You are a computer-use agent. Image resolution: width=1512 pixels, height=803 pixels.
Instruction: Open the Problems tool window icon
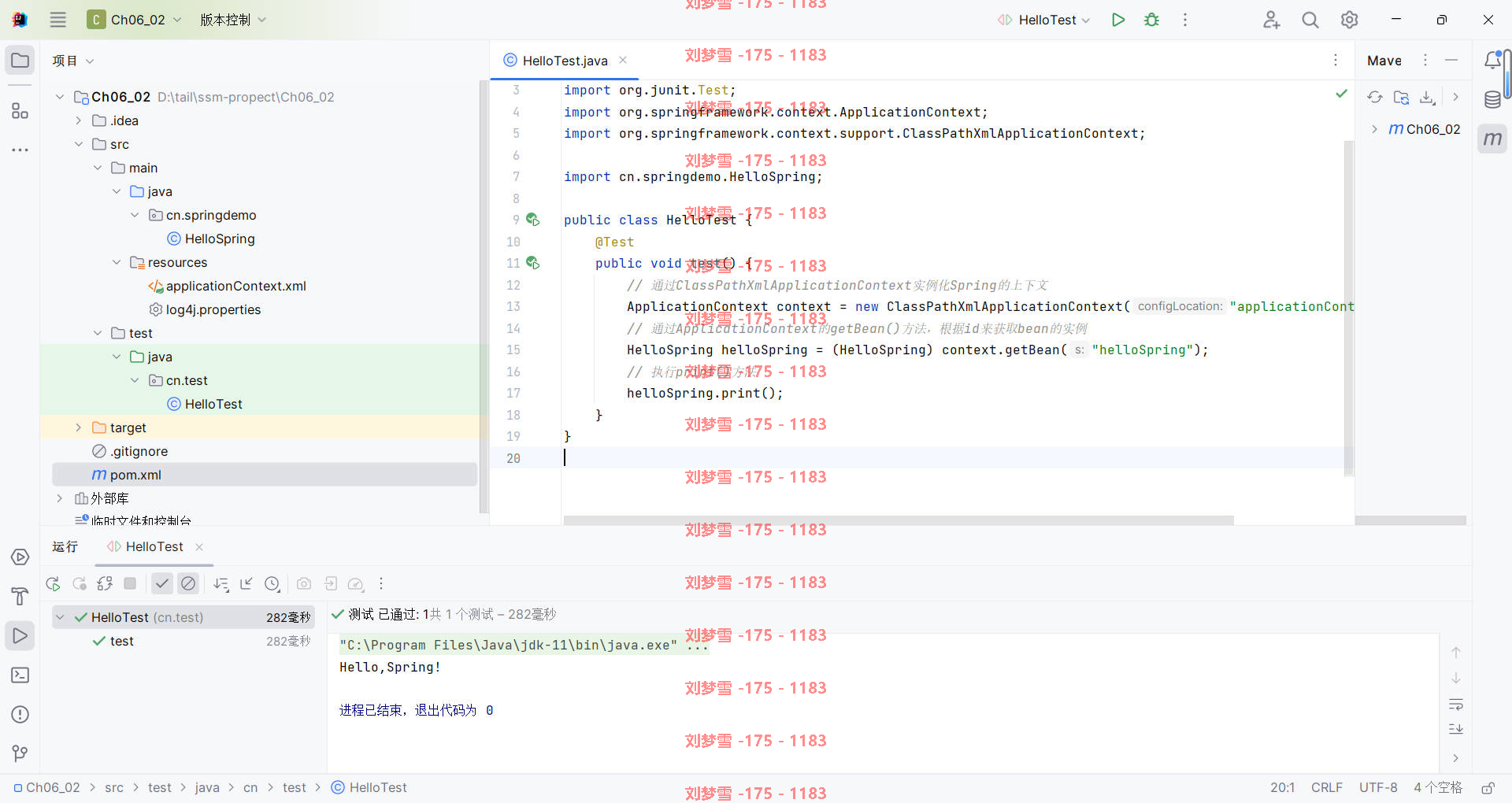point(20,715)
